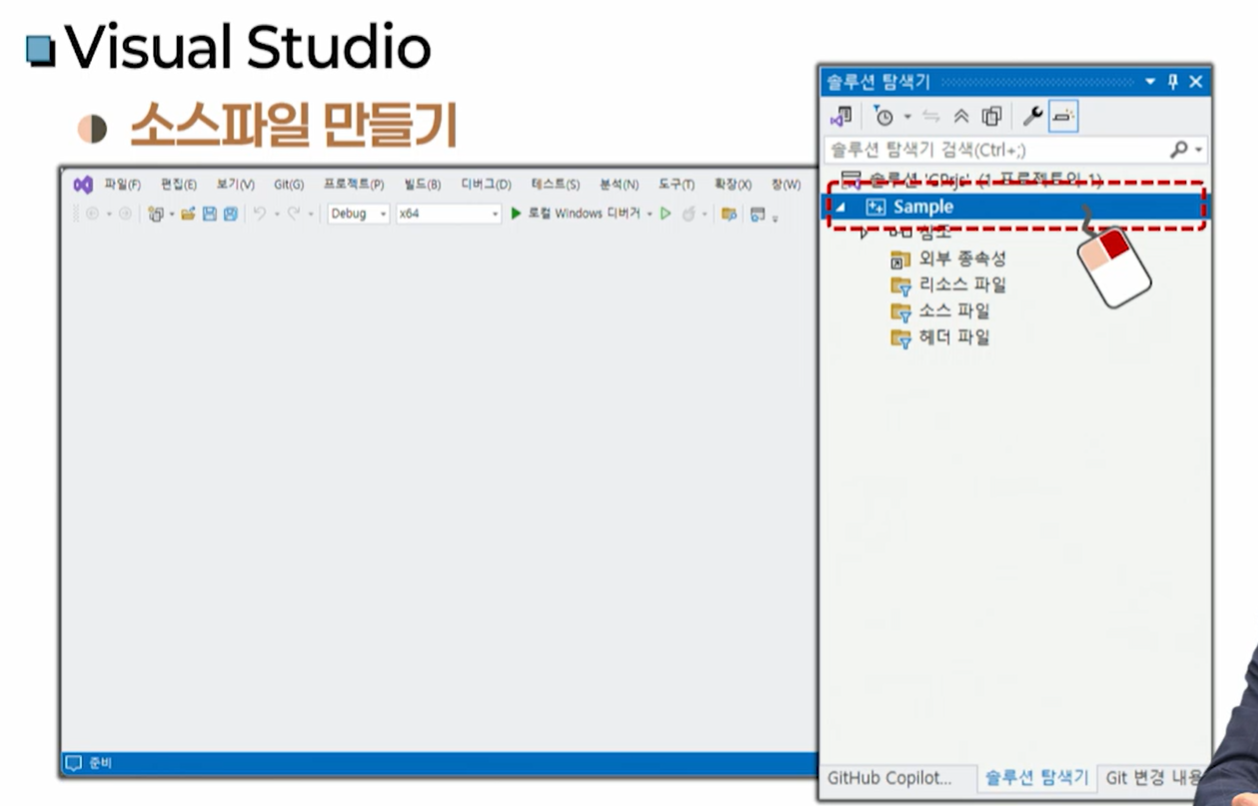This screenshot has height=806, width=1258.
Task: Click the 준비 status bar text
Action: point(101,763)
